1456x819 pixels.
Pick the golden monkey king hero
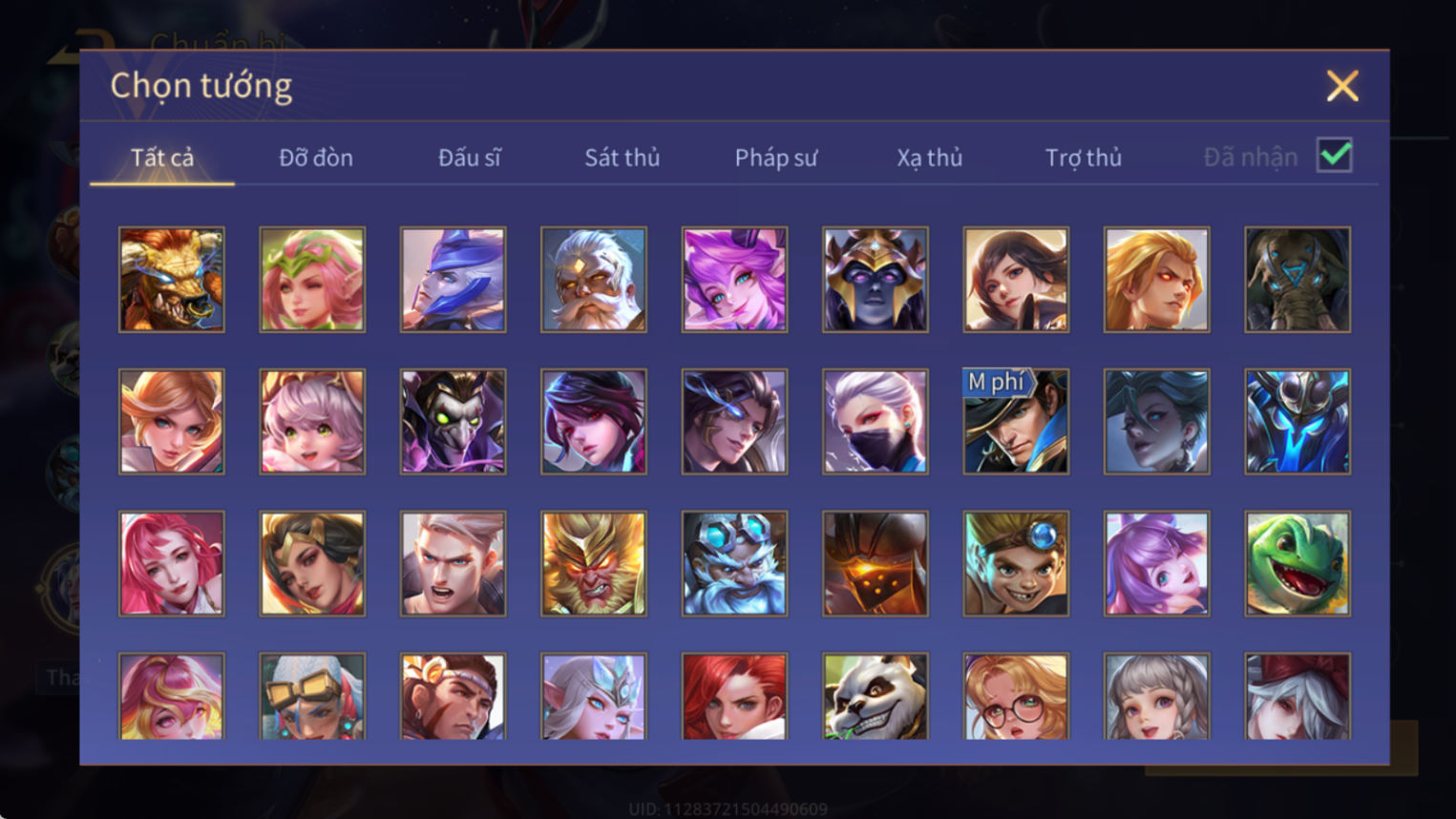click(593, 563)
